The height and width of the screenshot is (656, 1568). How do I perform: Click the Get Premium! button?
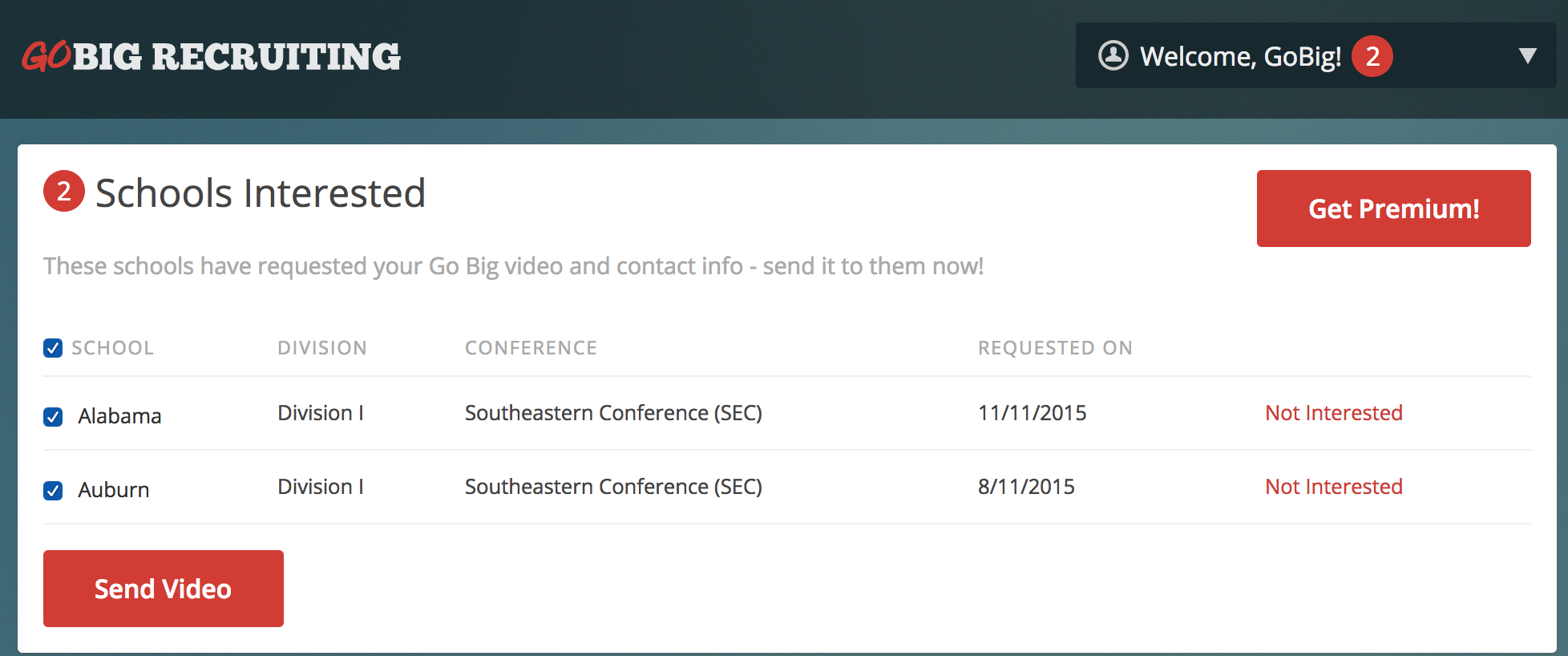1393,209
